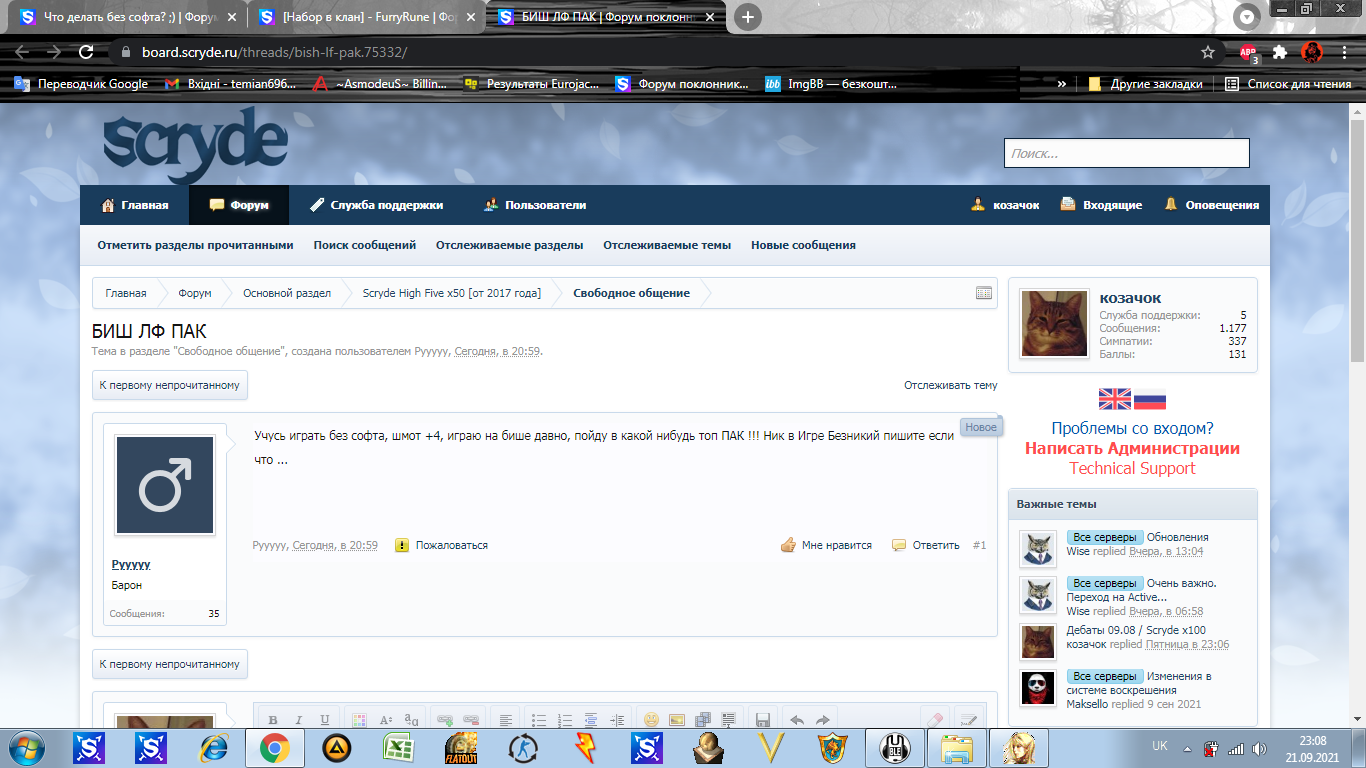Viewport: 1366px width, 768px height.
Task: Click the British flag language icon
Action: click(1115, 399)
